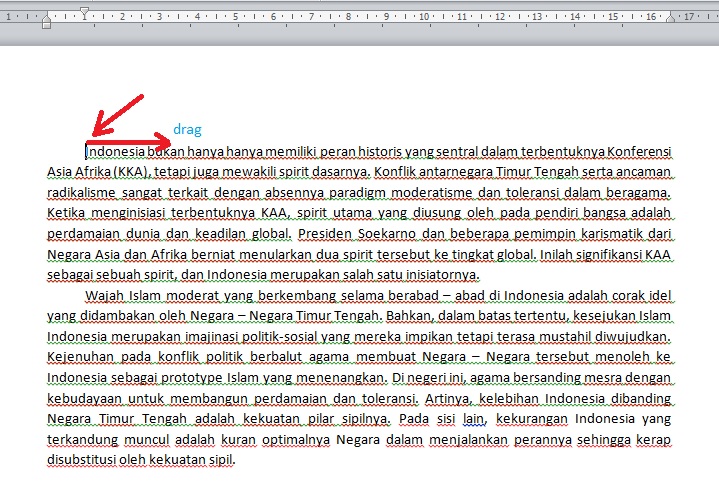Click the word "imajinasi"
Image resolution: width=719 pixels, height=481 pixels.
211,337
